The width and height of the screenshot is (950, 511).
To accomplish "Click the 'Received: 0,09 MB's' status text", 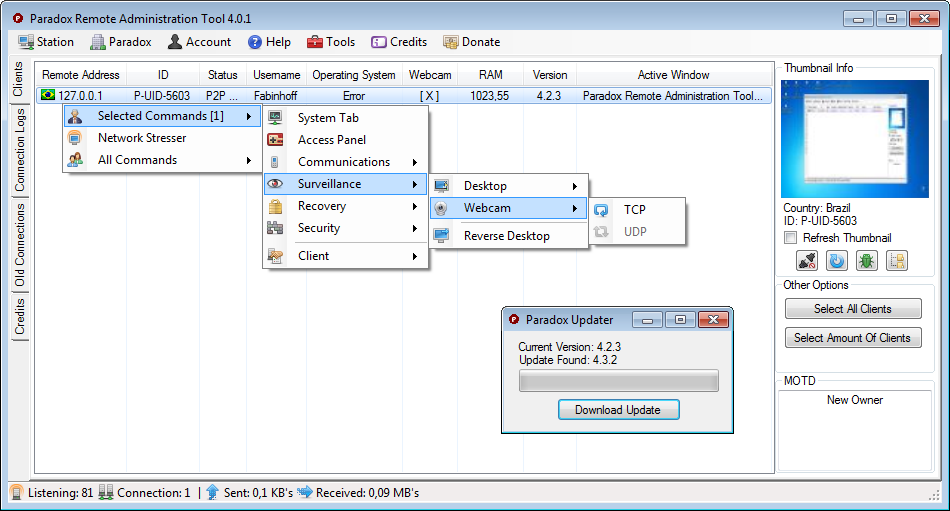I will point(367,492).
